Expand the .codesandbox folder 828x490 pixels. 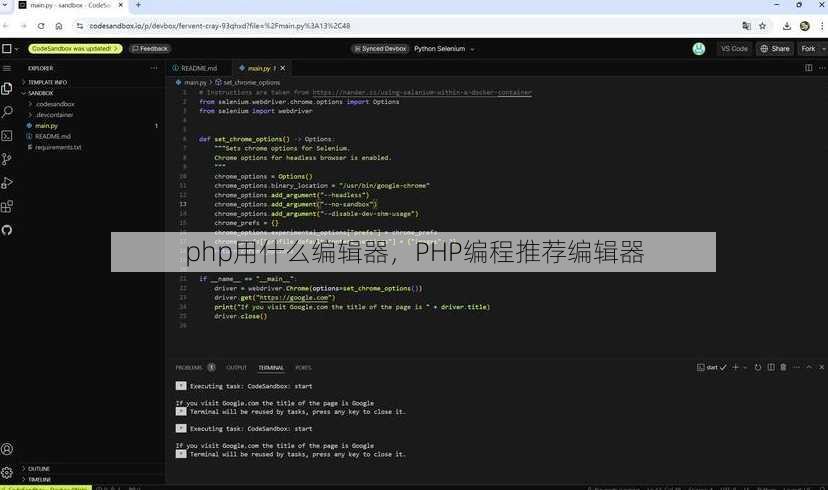(53, 104)
